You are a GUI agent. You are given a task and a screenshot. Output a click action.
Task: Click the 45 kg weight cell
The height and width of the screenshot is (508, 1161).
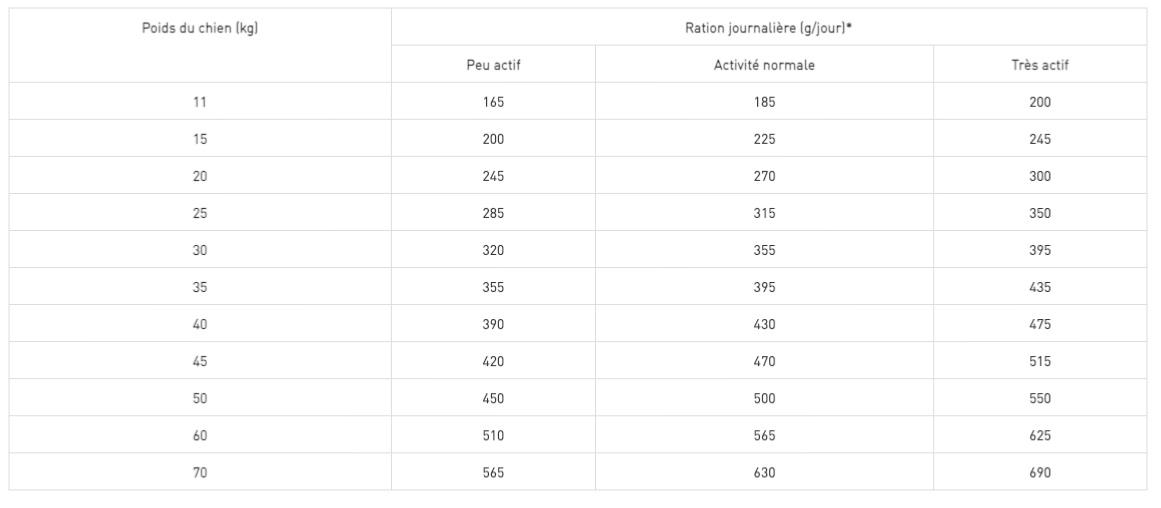(x=200, y=361)
